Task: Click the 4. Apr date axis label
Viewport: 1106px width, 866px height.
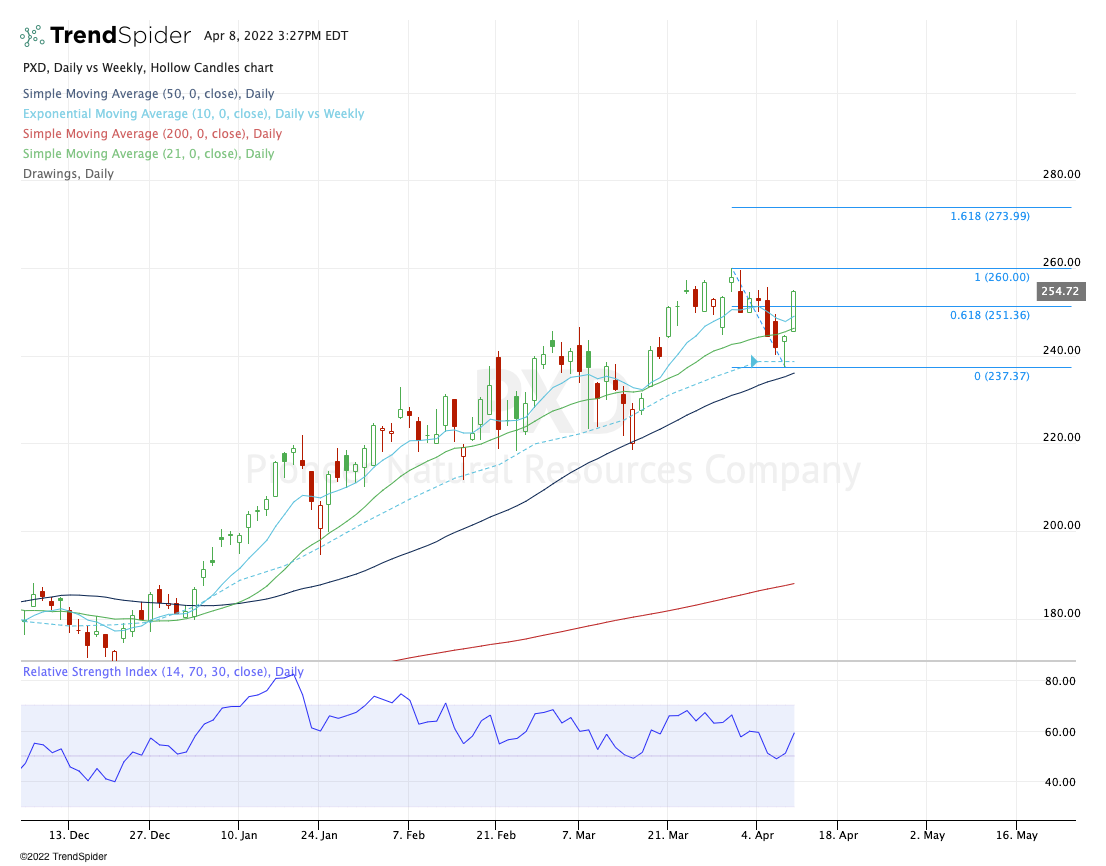Action: pos(757,835)
